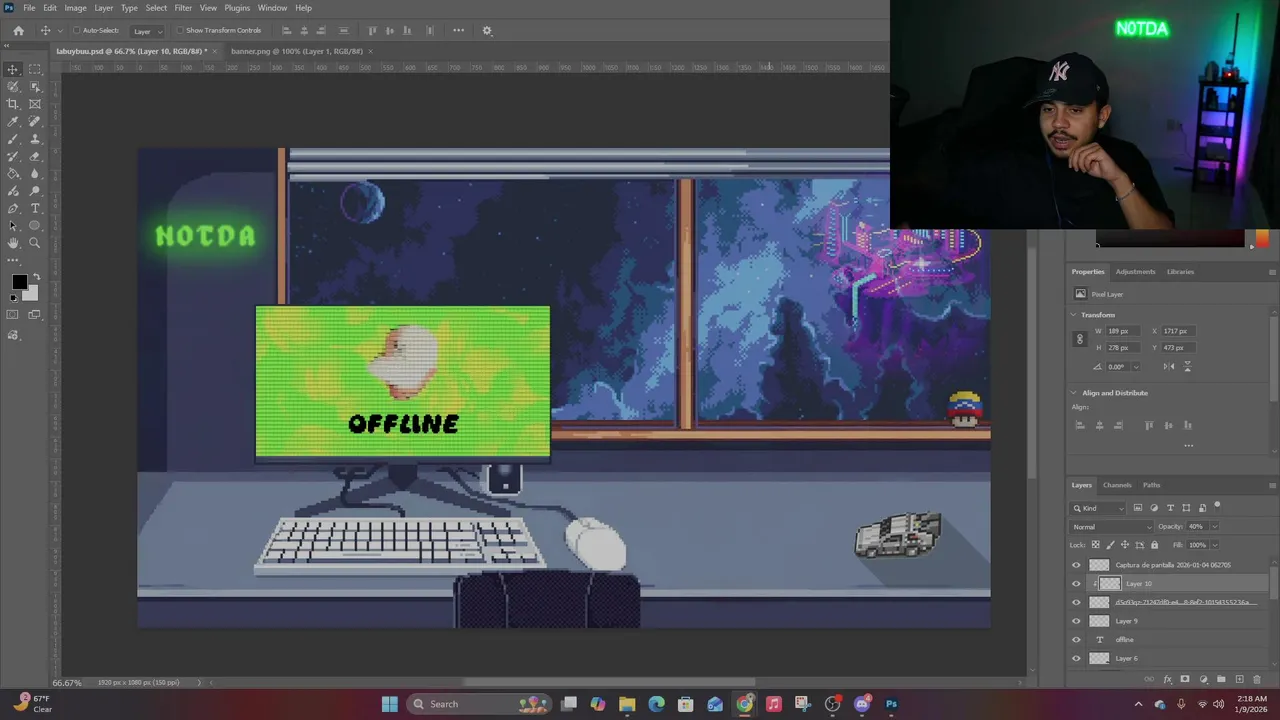1280x720 pixels.
Task: Select the Paint Bucket tool
Action: click(x=13, y=174)
